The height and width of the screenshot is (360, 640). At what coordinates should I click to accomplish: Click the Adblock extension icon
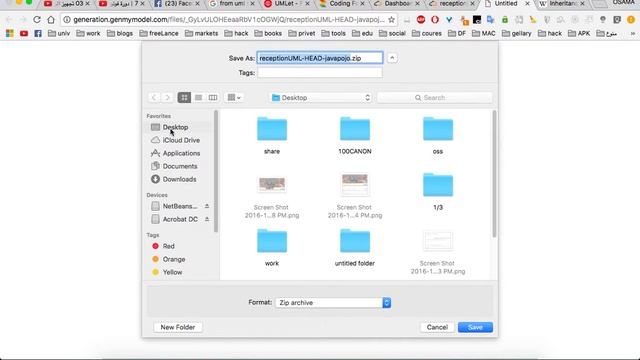421,20
